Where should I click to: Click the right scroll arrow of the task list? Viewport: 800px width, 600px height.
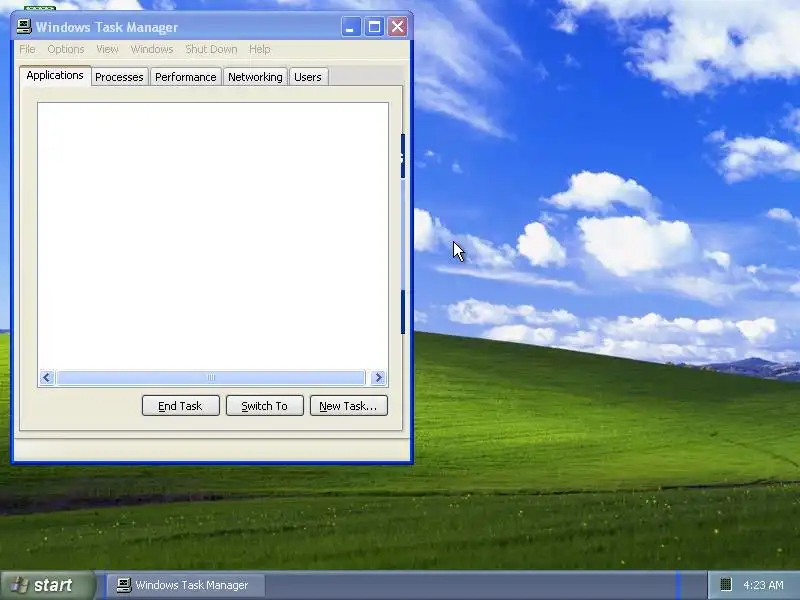379,378
